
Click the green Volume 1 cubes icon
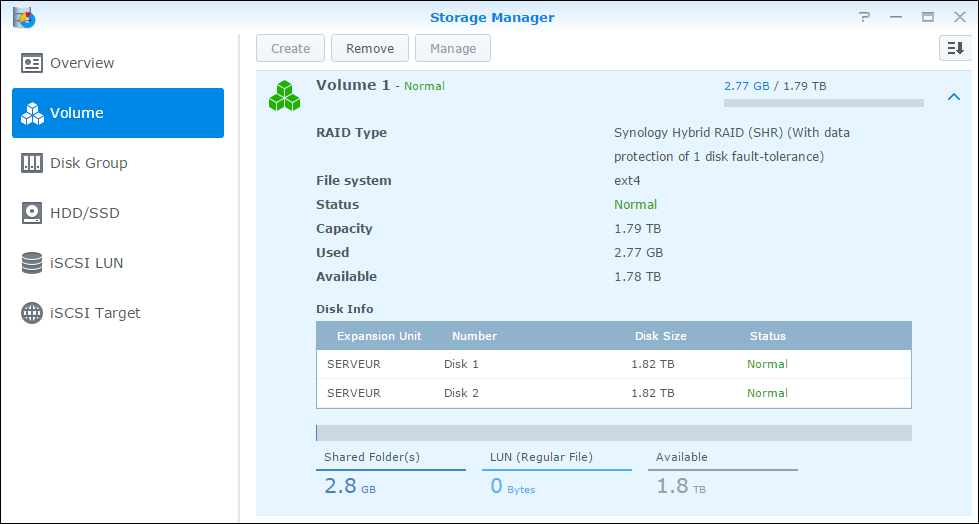tap(284, 96)
